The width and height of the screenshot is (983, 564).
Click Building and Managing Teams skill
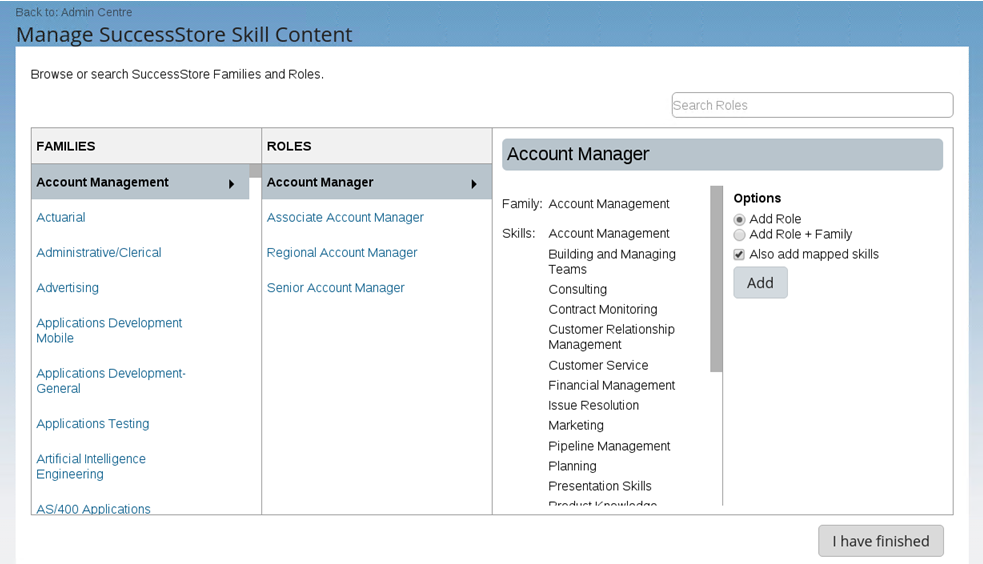pos(612,261)
